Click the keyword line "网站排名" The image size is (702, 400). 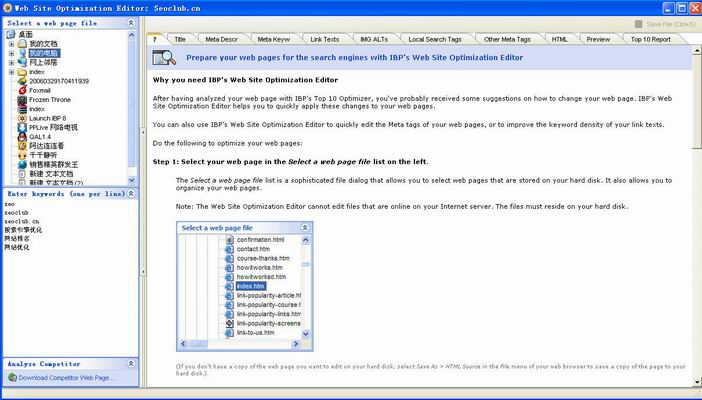tap(17, 239)
